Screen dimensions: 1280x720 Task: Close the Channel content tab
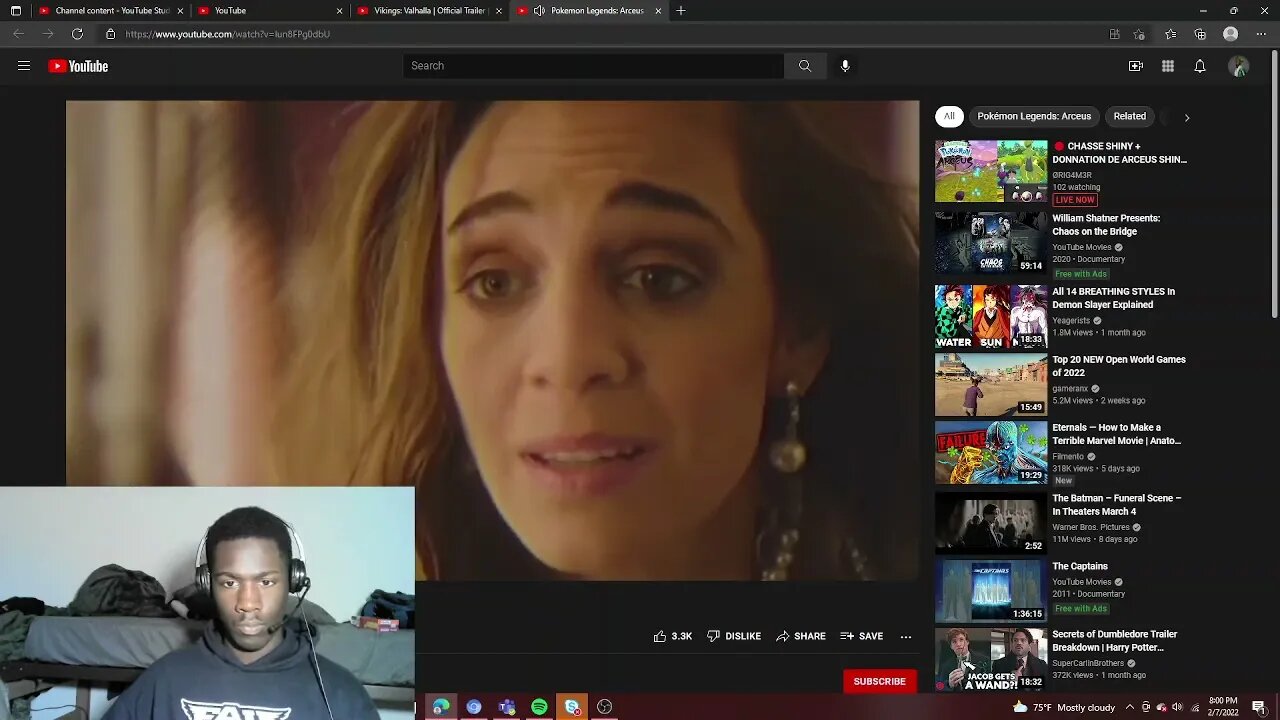(180, 10)
